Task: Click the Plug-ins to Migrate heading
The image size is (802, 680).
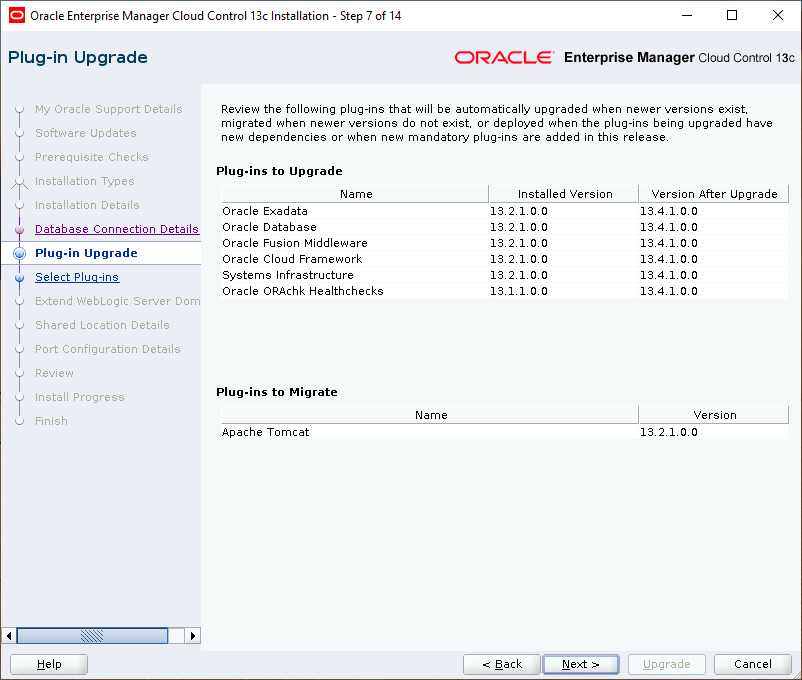Action: (277, 392)
